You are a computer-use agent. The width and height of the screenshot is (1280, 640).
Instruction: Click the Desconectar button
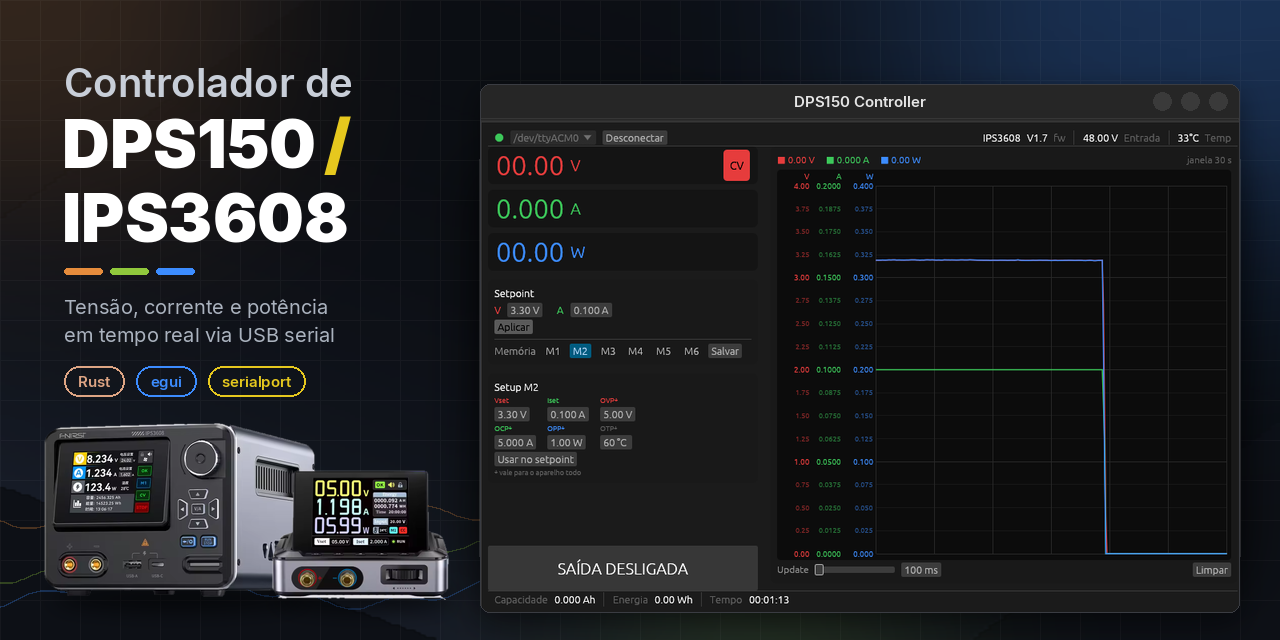pos(635,138)
